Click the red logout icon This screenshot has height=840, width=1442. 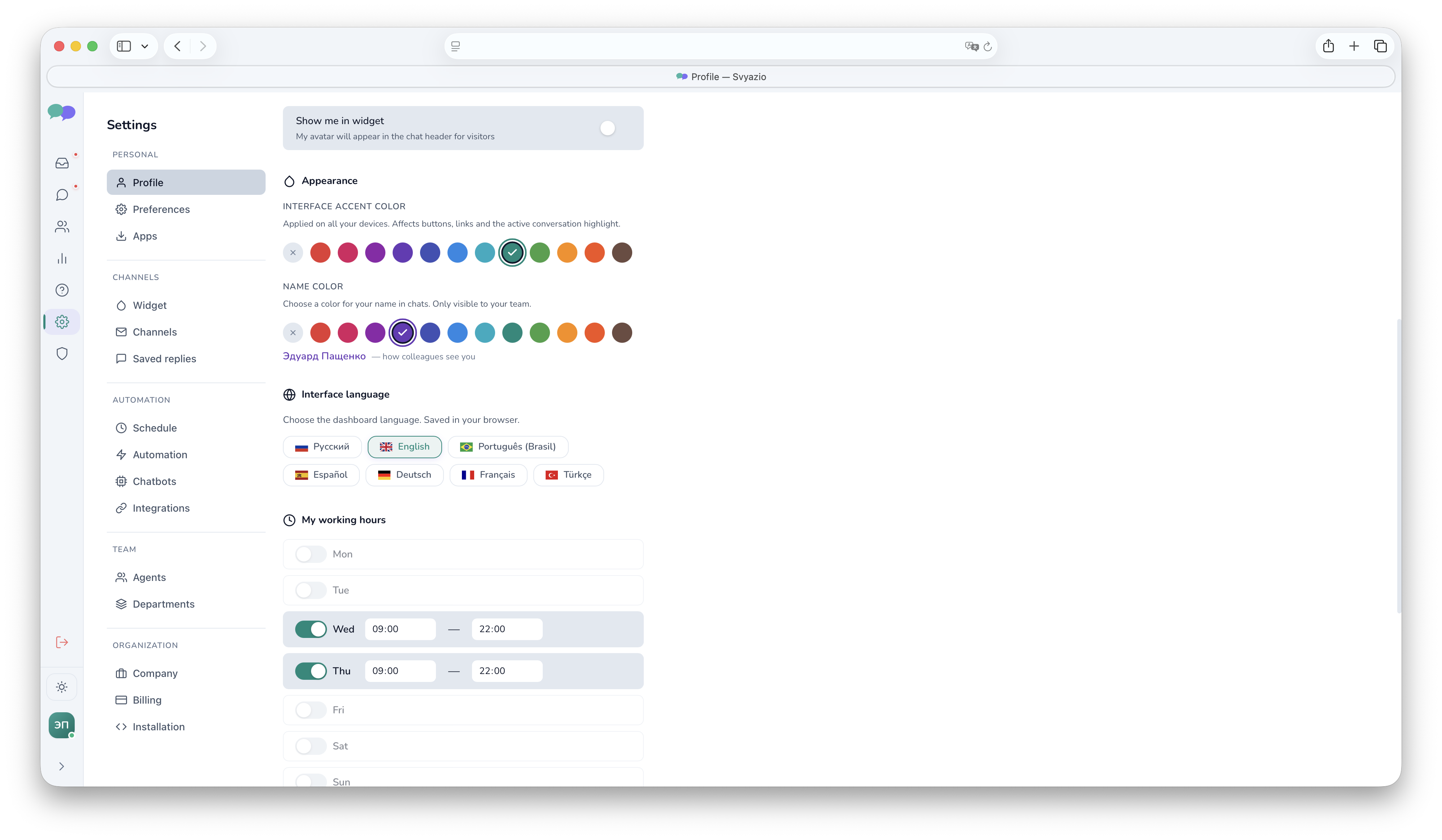[62, 642]
